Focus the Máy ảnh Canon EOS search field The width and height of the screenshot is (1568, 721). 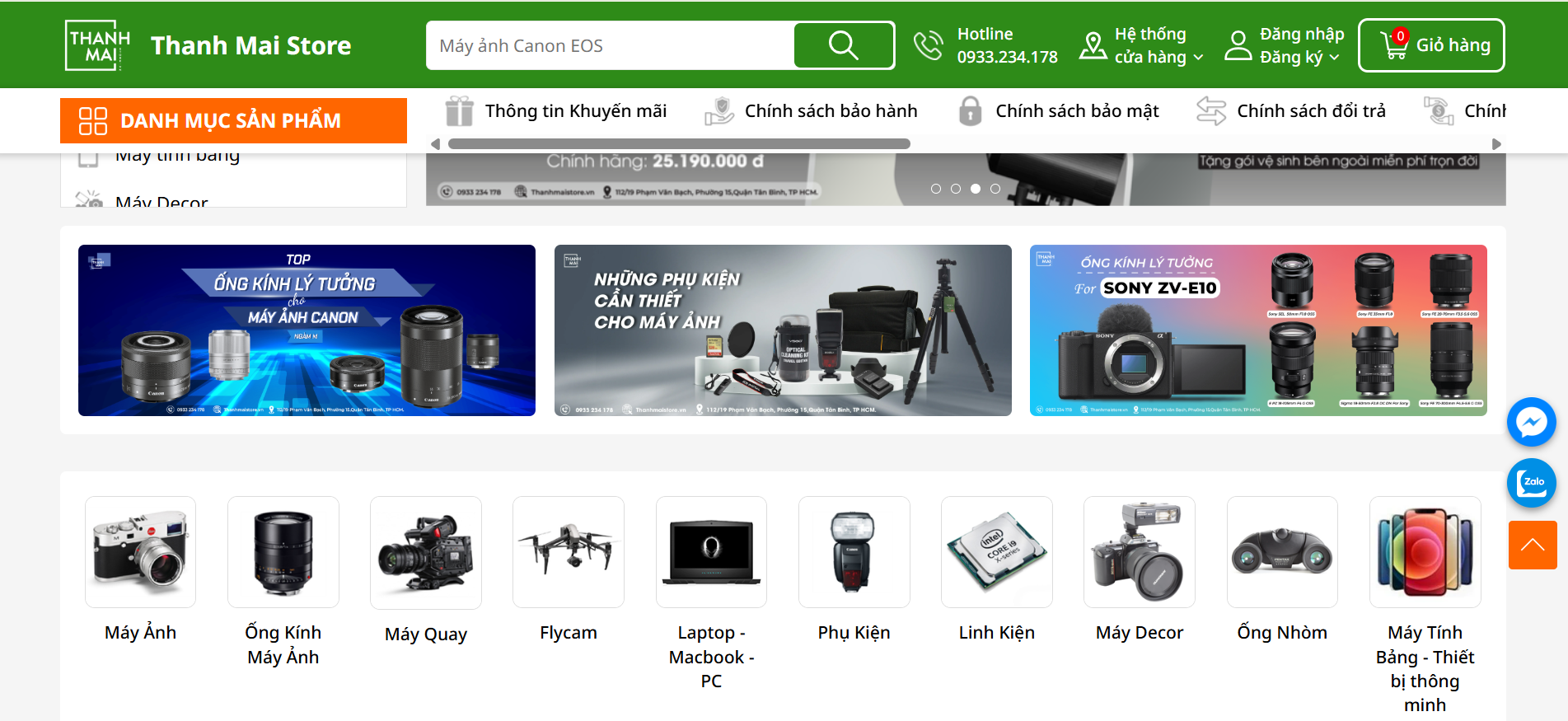610,45
